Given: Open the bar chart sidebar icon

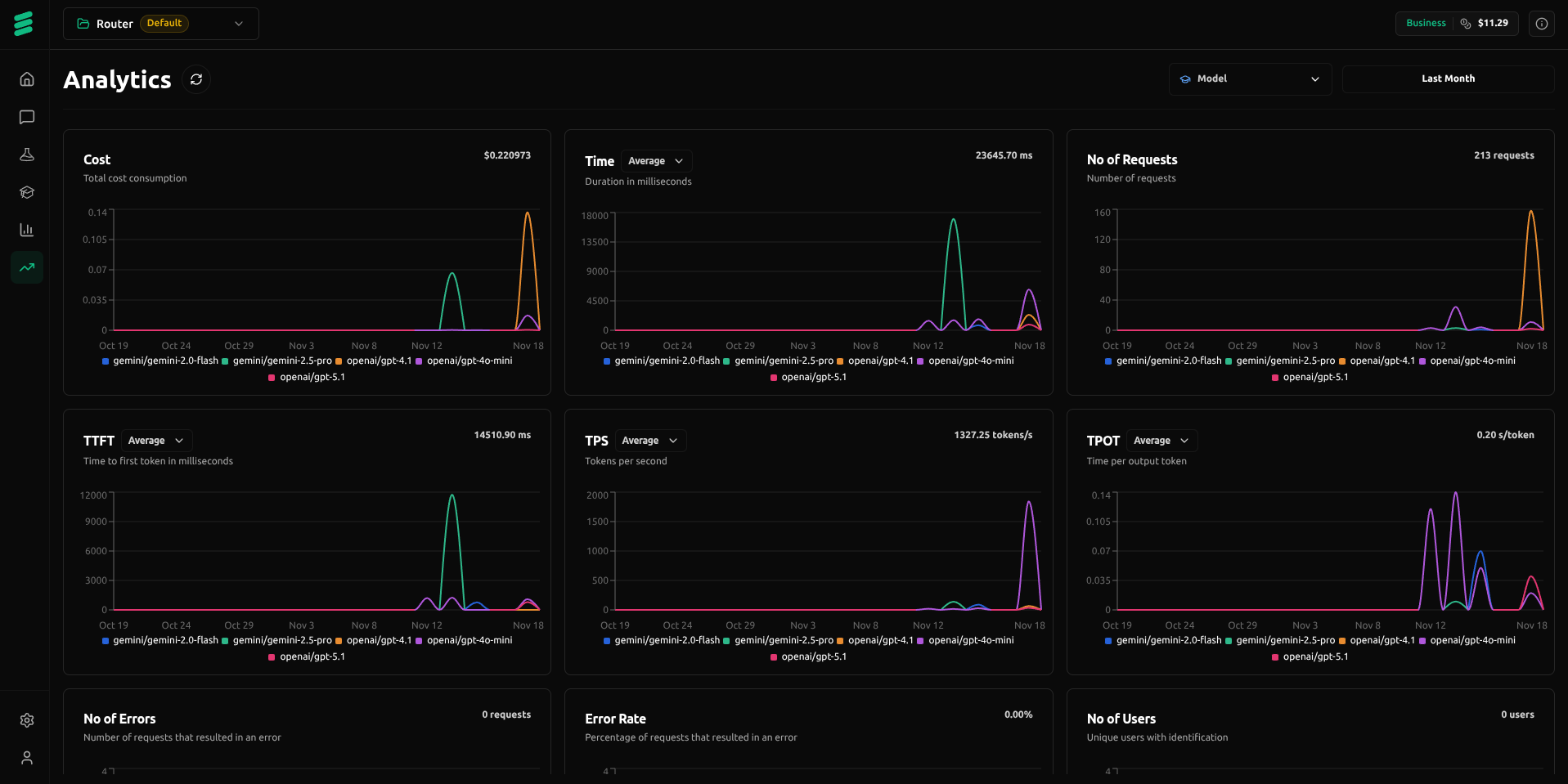Looking at the screenshot, I should tap(27, 230).
